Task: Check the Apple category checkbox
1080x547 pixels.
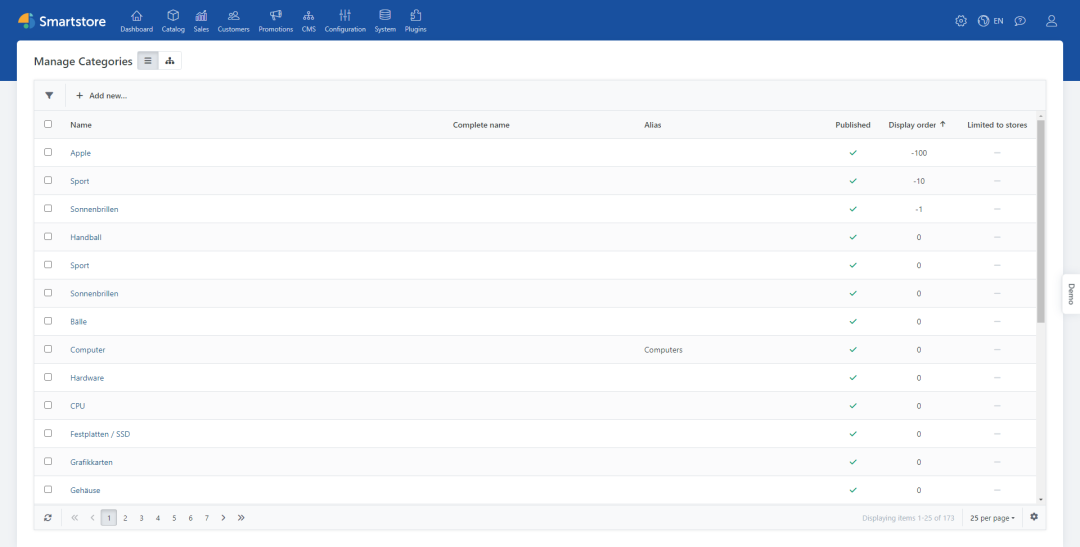Action: click(48, 153)
